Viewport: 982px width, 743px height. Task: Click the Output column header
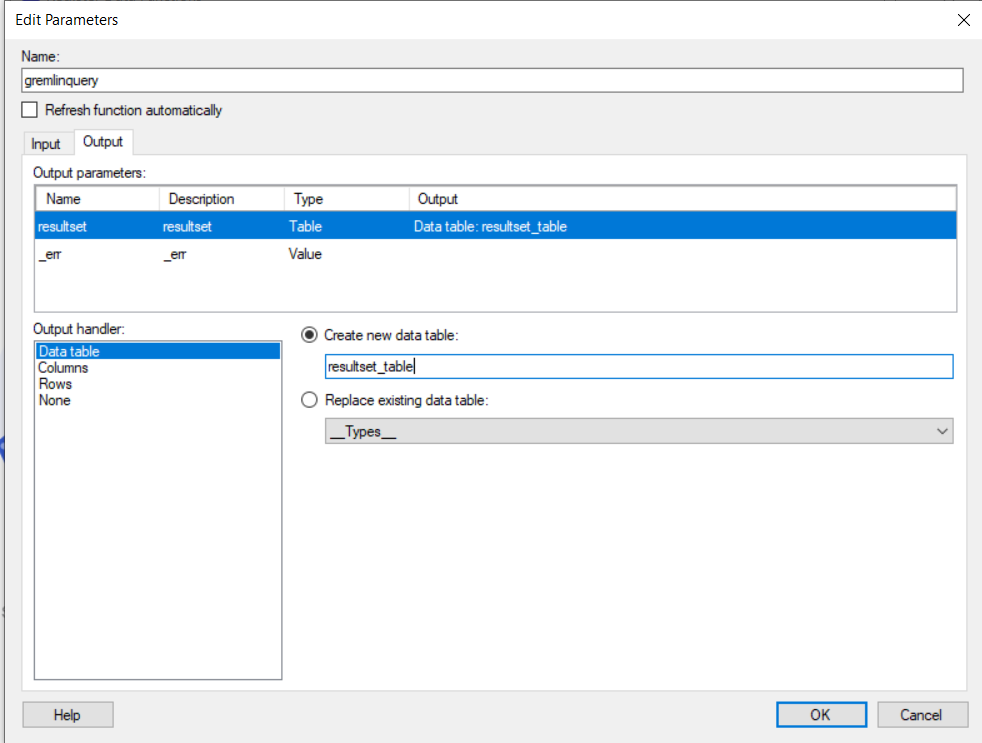(x=680, y=199)
